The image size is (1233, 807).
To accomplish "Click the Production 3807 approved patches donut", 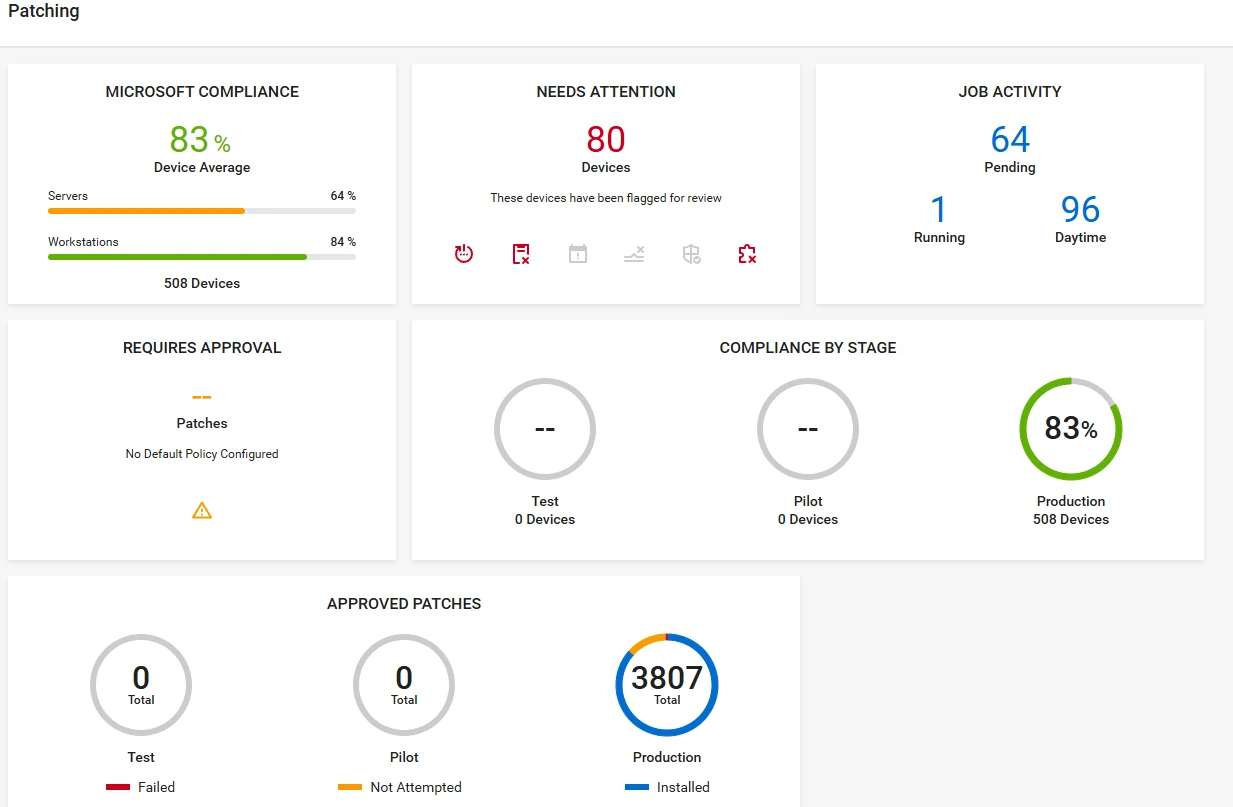I will click(x=667, y=685).
